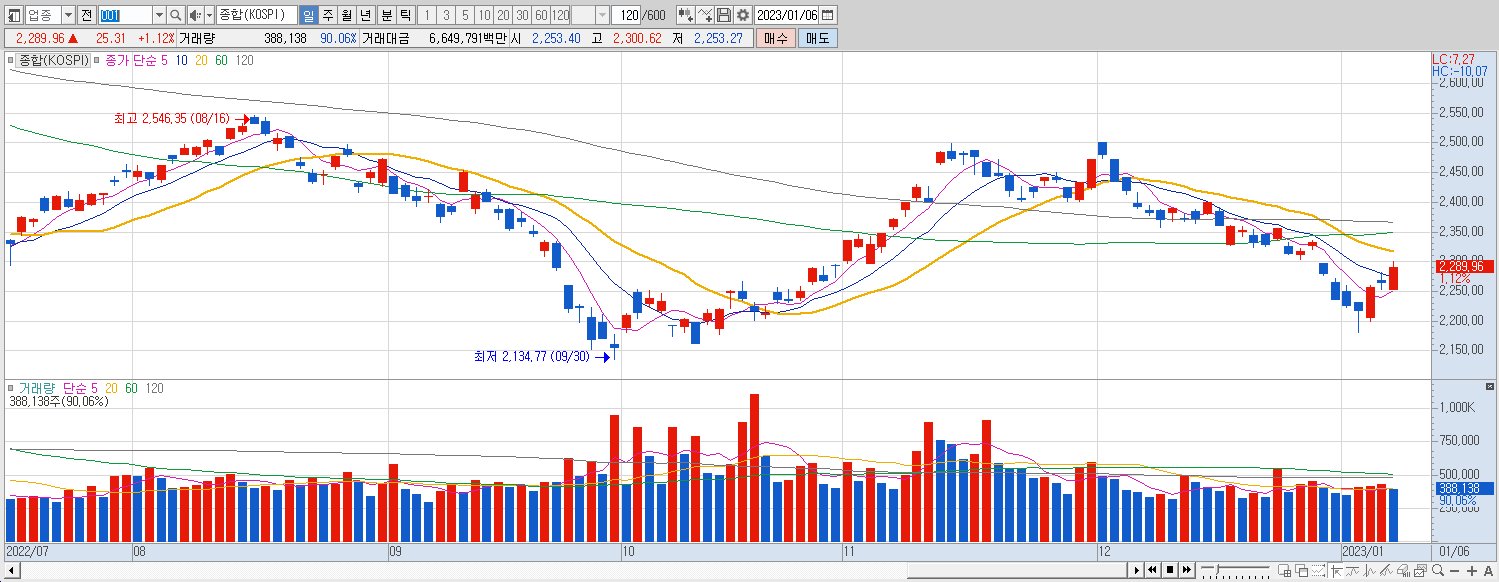
Task: Click the dotted range chart icon
Action: coord(1318,571)
